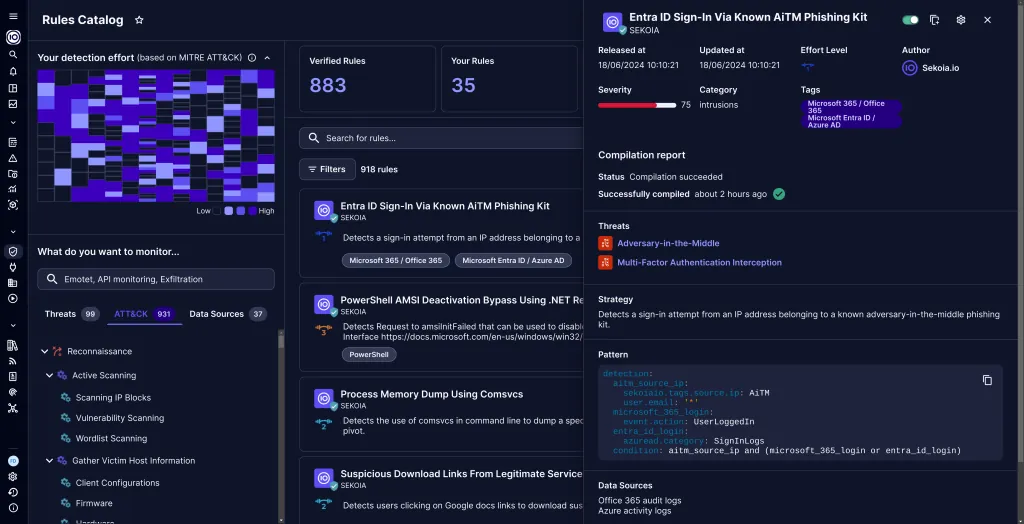Screen dimensions: 1024x524
Task: Click the info icon beside detection effort
Action: pyautogui.click(x=252, y=58)
